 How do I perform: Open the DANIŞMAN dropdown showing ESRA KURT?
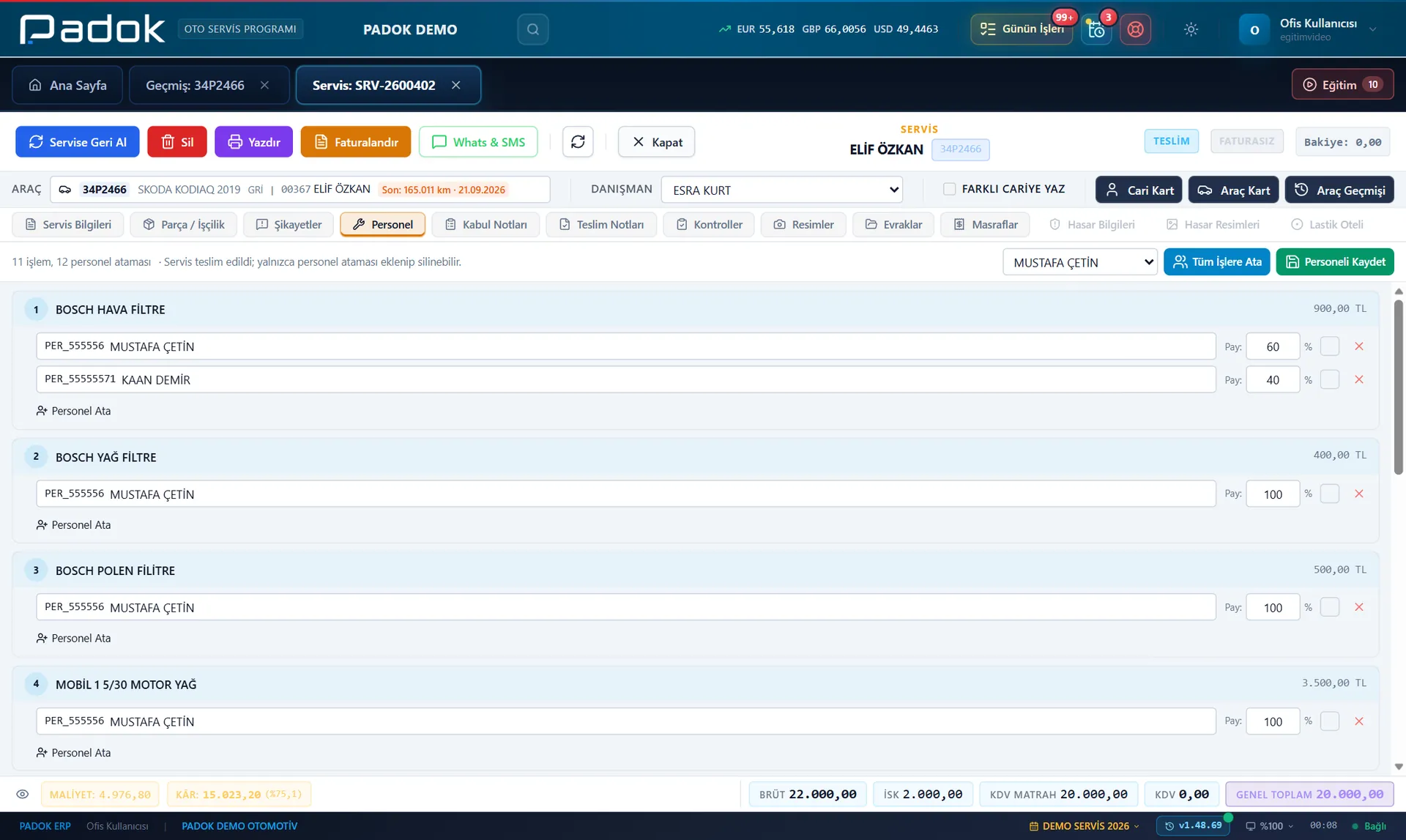[781, 190]
